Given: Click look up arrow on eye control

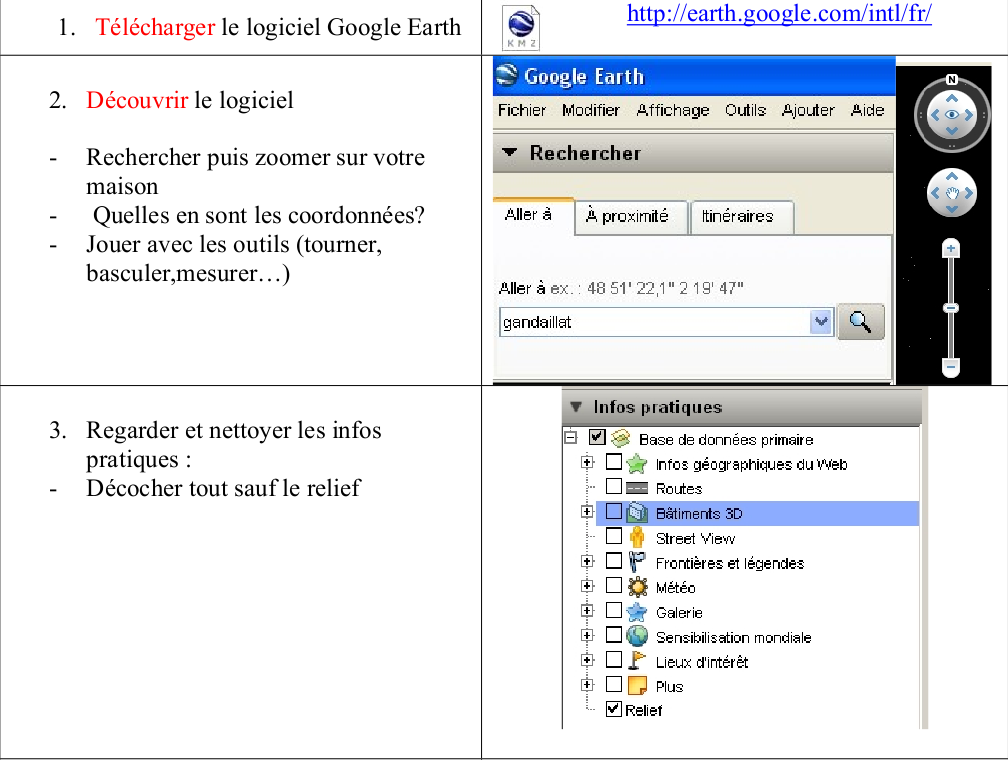Looking at the screenshot, I should pyautogui.click(x=952, y=98).
